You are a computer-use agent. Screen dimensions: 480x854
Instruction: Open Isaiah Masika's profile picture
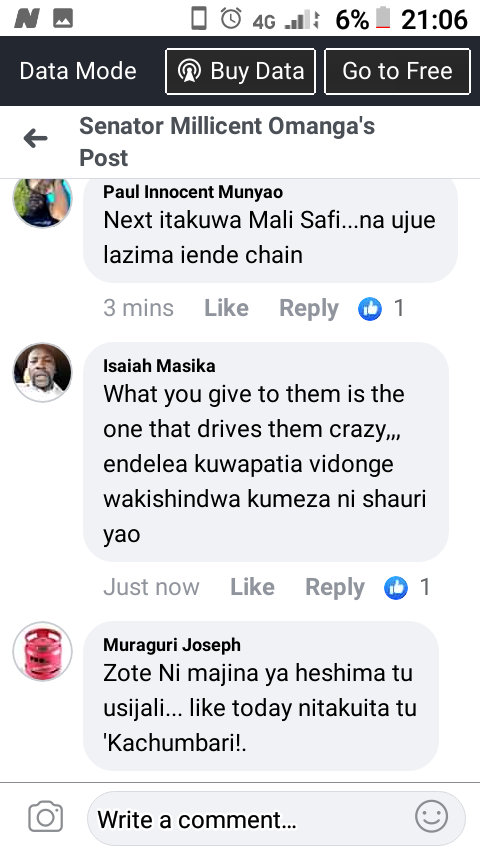click(42, 373)
